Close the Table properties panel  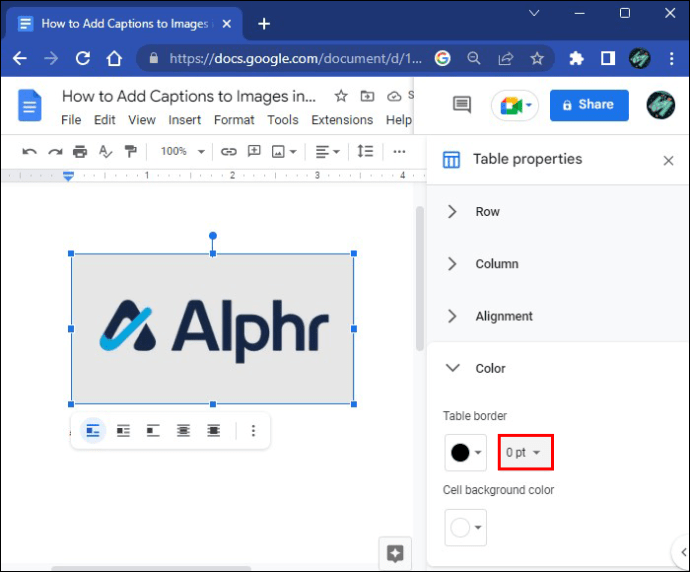pyautogui.click(x=668, y=161)
